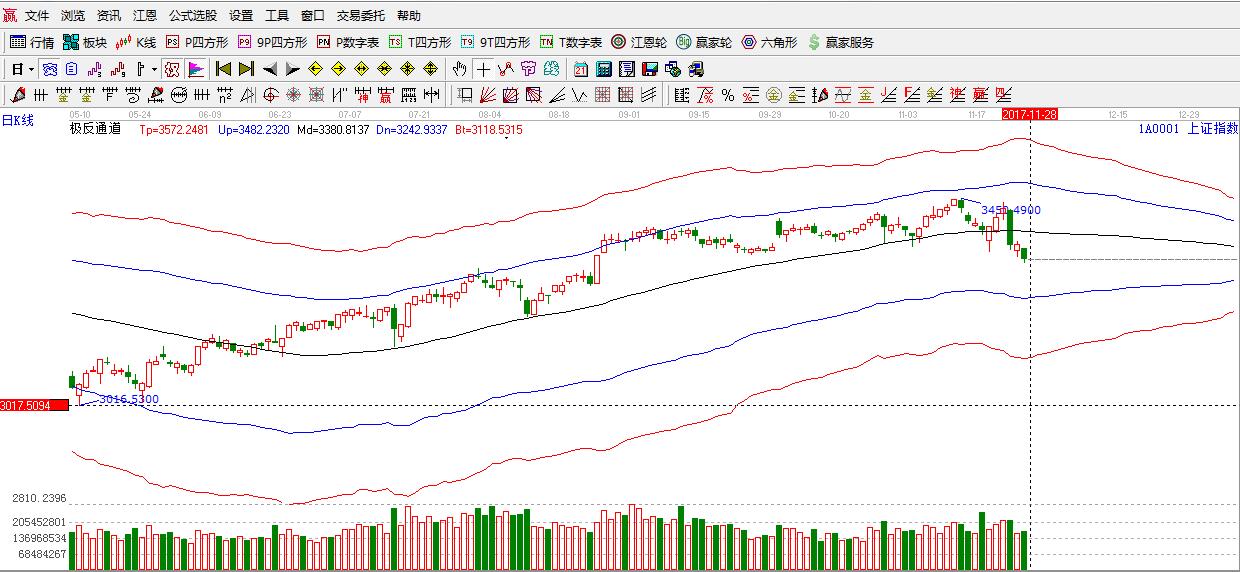
Task: Open the 行情 market quotes view
Action: pos(32,42)
